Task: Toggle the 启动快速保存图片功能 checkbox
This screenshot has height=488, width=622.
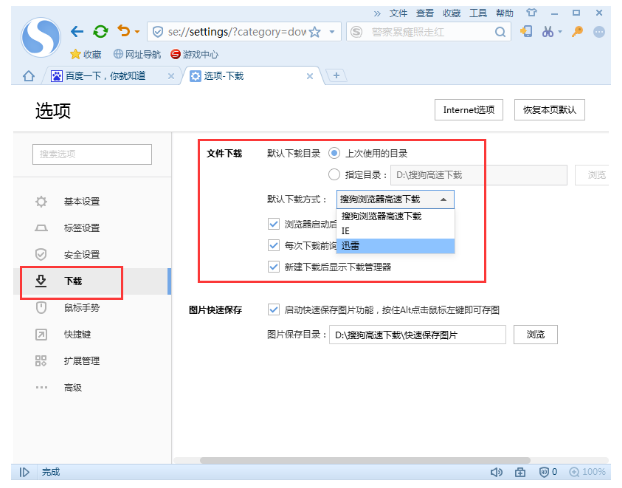Action: 274,309
